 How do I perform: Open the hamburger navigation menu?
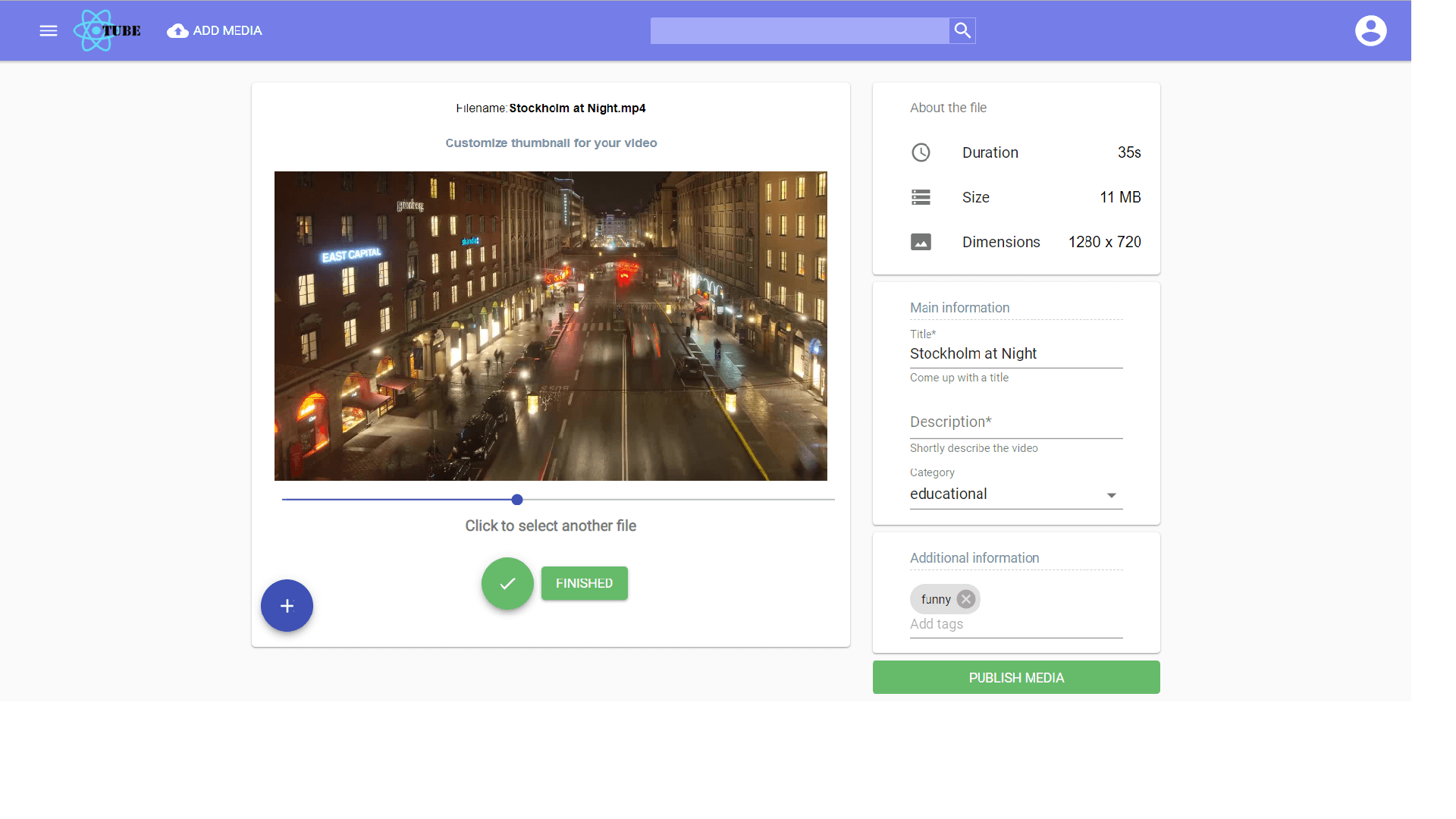49,31
